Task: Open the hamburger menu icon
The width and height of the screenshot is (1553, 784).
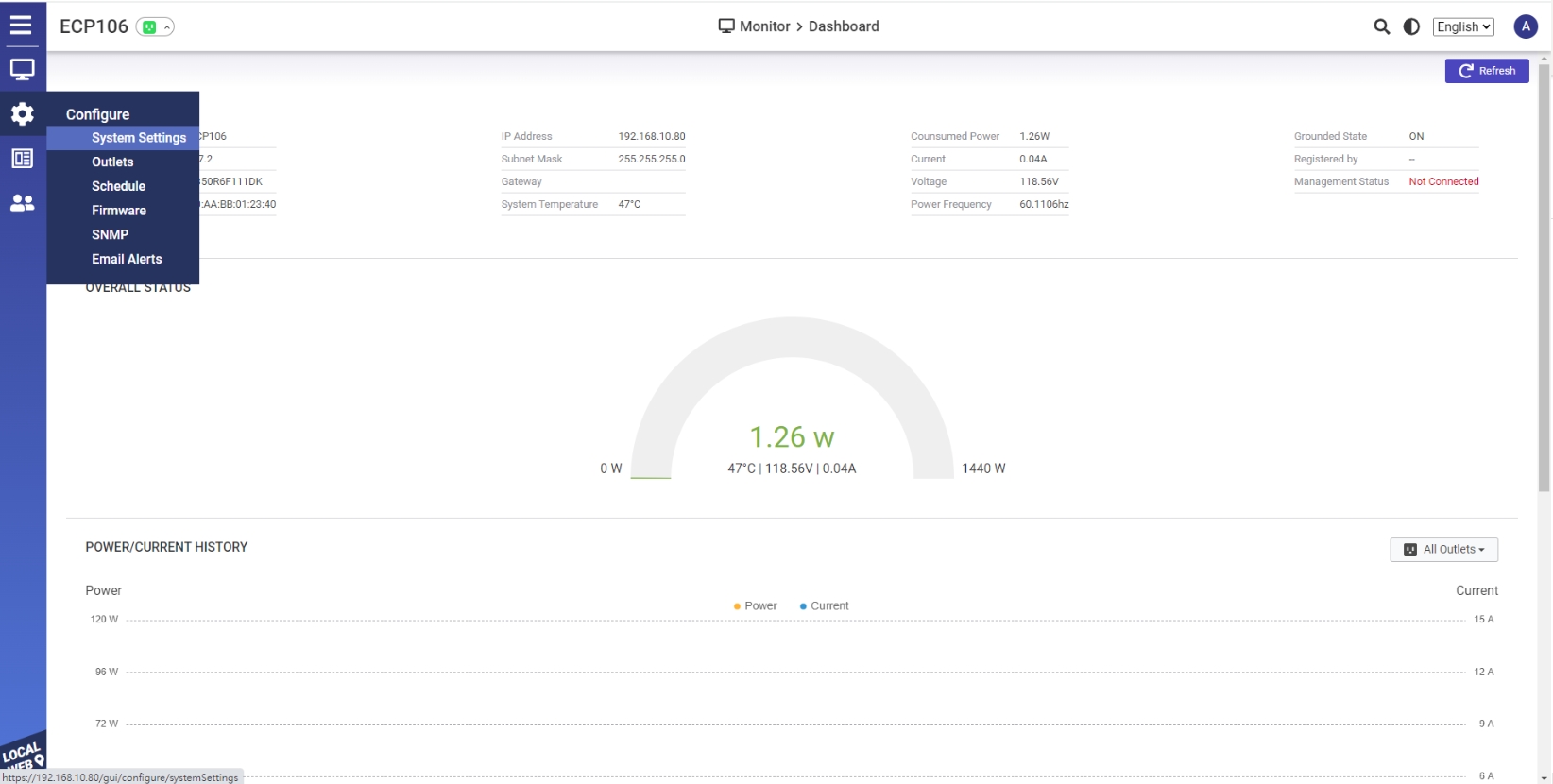Action: pyautogui.click(x=21, y=26)
